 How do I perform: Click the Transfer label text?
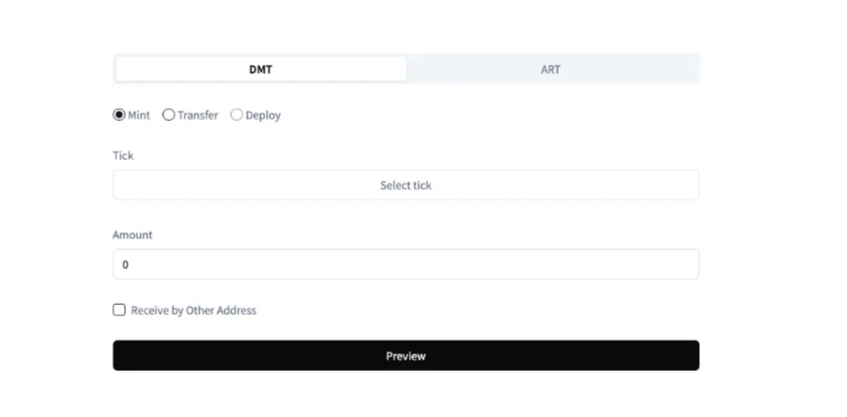(x=198, y=115)
